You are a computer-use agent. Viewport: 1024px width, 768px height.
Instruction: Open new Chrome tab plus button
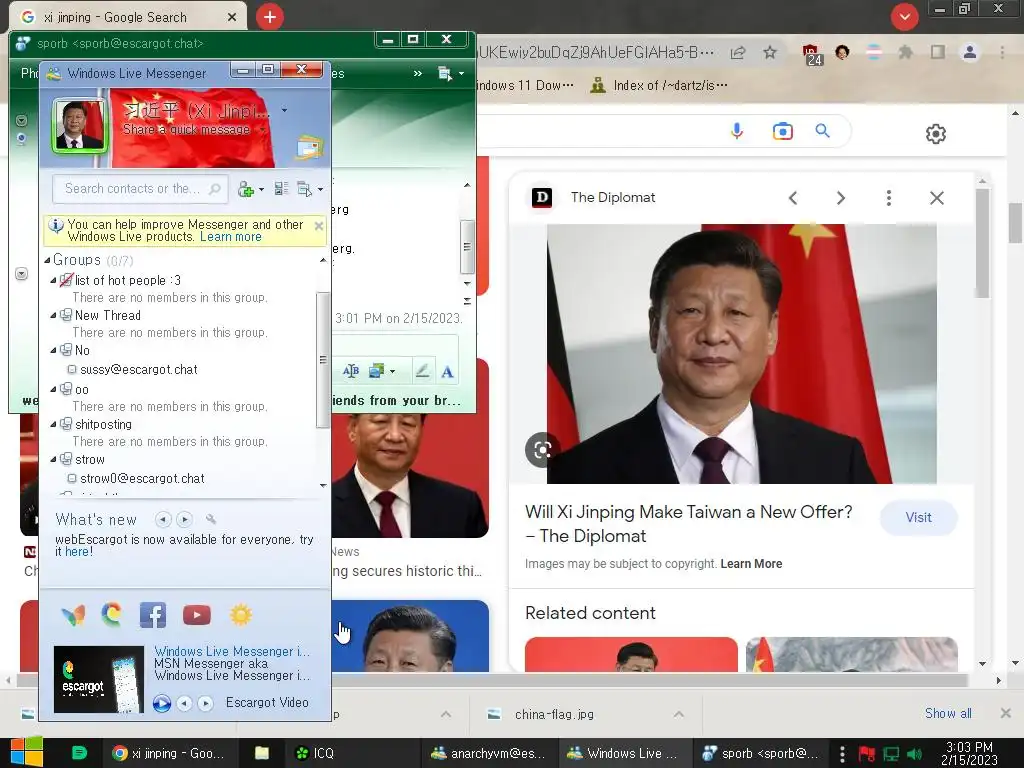pyautogui.click(x=270, y=17)
